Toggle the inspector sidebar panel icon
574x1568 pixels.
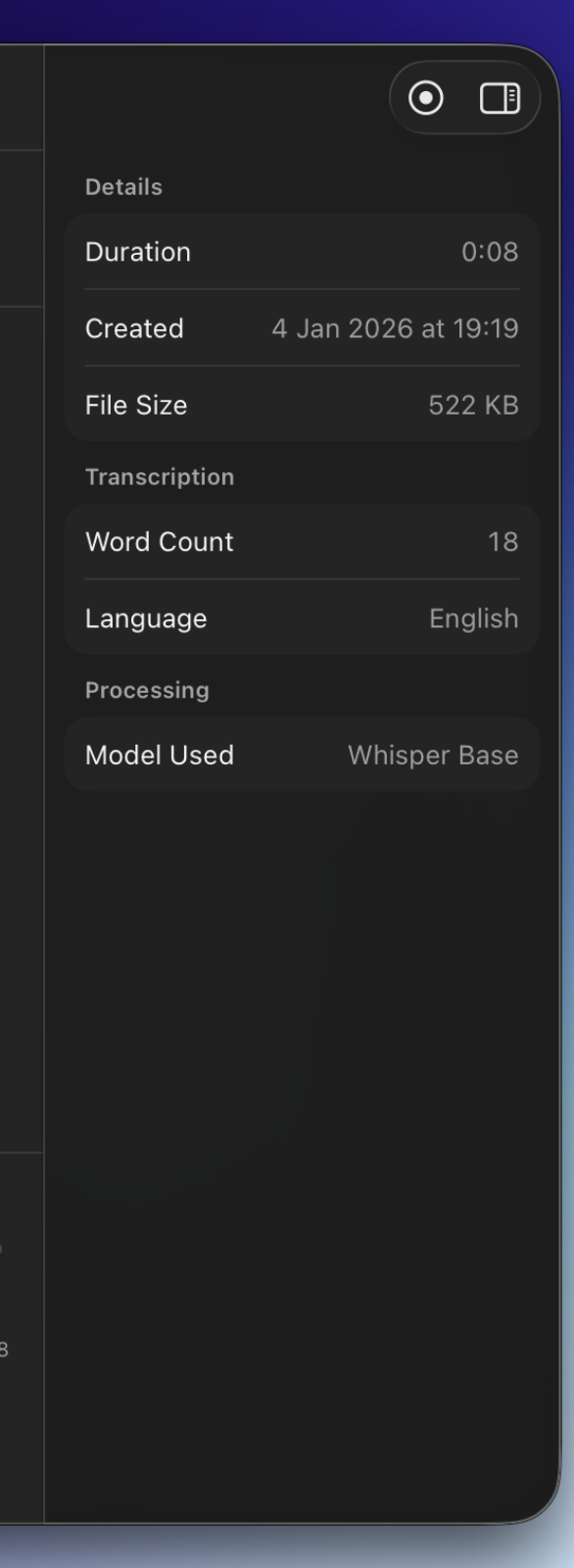tap(500, 98)
